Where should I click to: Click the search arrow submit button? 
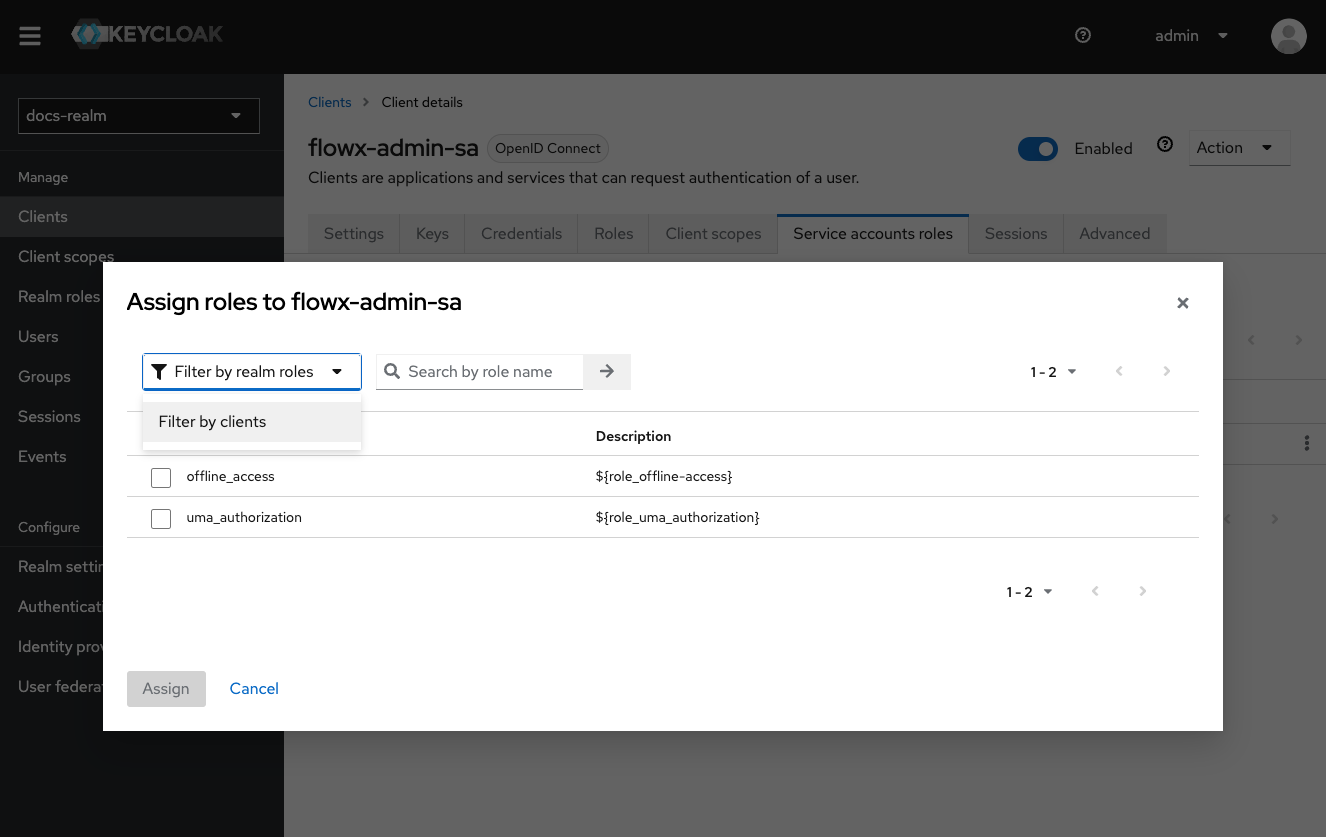tap(607, 371)
